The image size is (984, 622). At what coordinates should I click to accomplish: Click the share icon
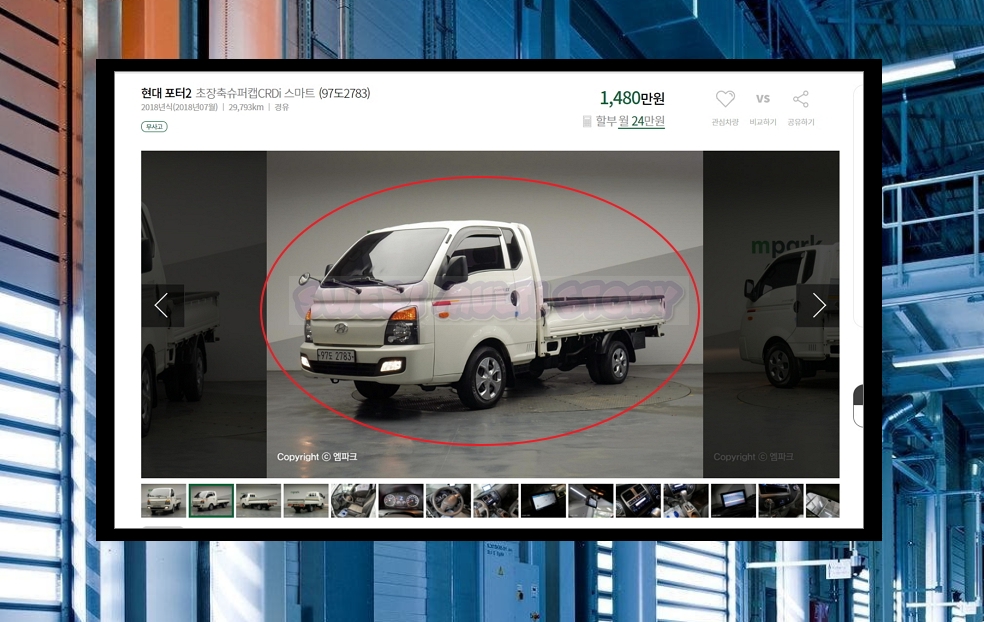800,99
